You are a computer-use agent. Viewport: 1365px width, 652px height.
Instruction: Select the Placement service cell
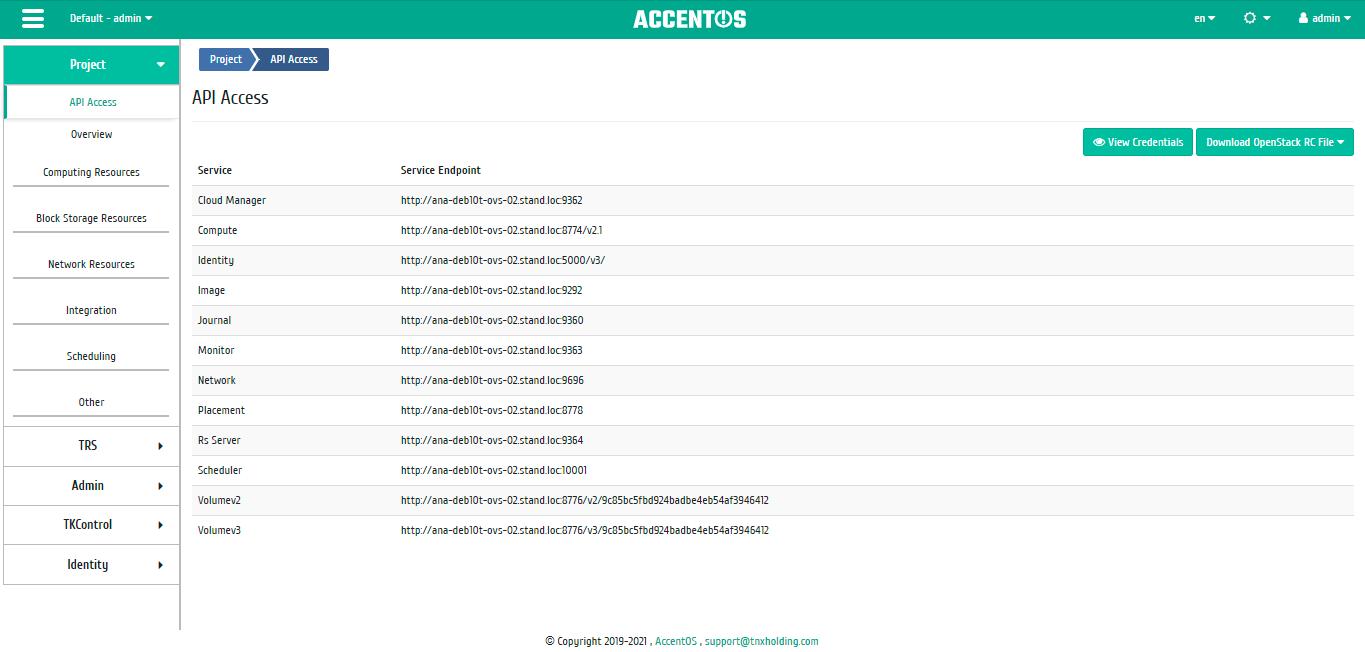point(221,410)
